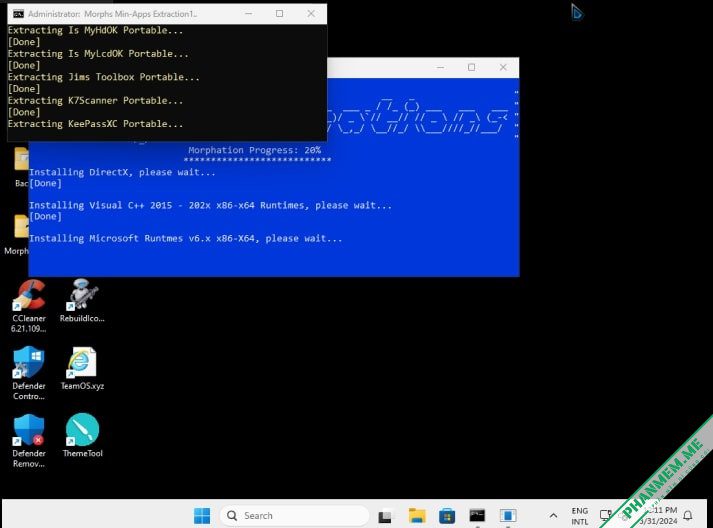713x528 pixels.
Task: Click the ENG INTL language indicator
Action: [x=580, y=516]
